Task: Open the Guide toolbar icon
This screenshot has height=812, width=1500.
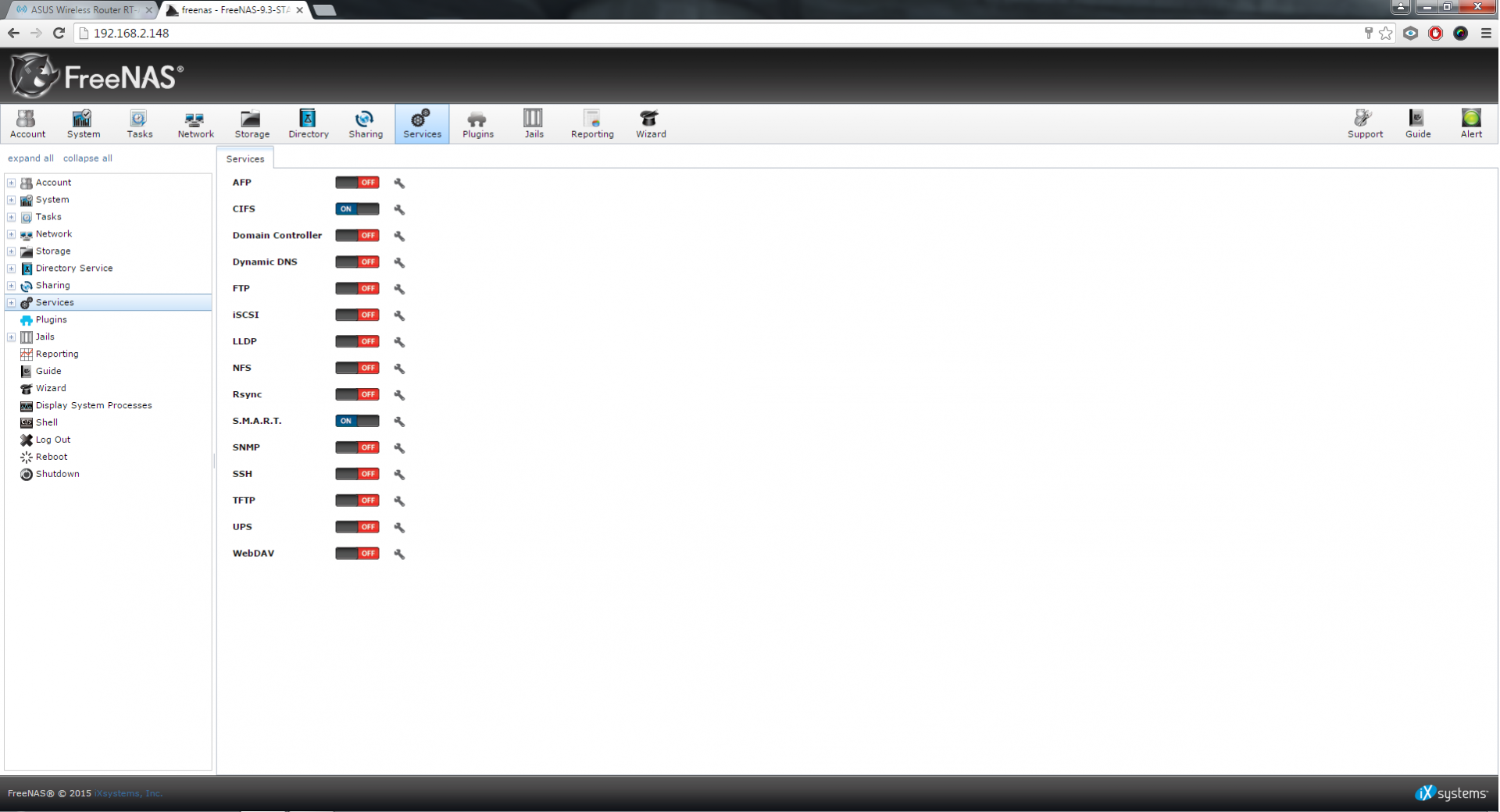Action: (1417, 124)
